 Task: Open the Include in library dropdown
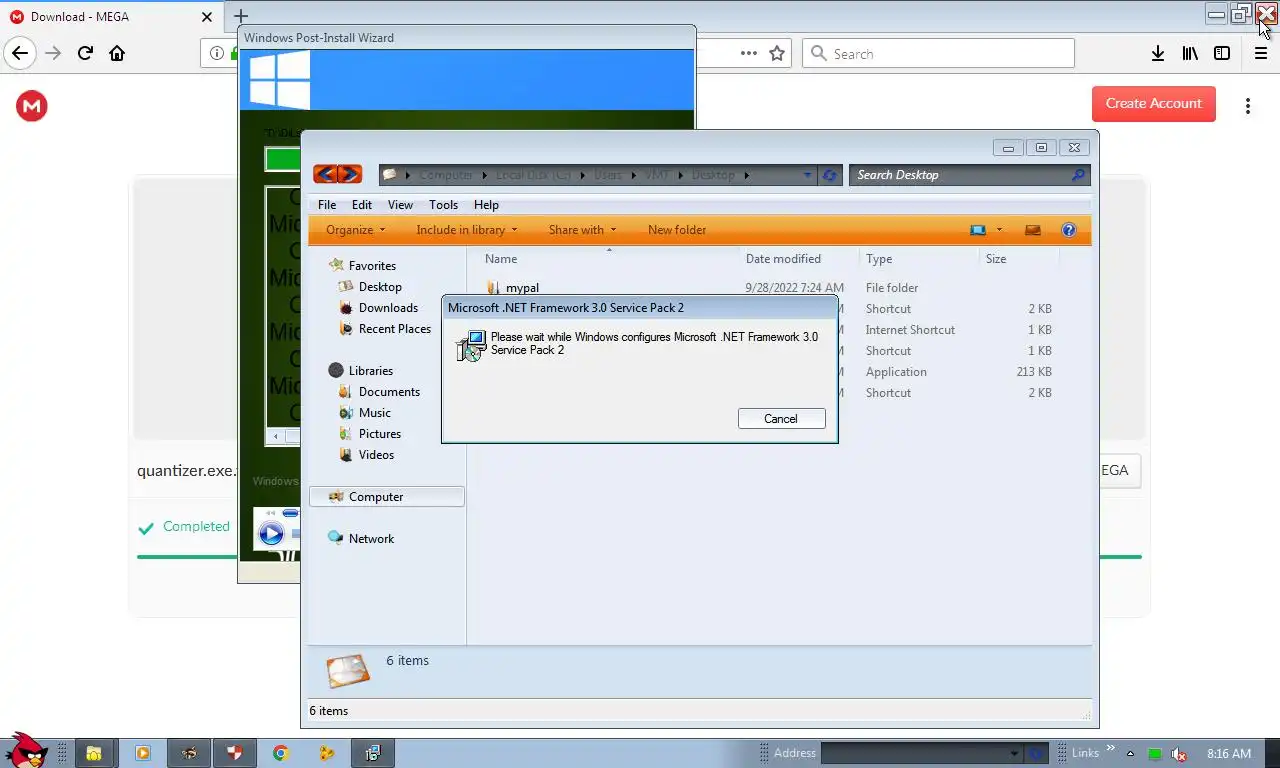tap(466, 230)
